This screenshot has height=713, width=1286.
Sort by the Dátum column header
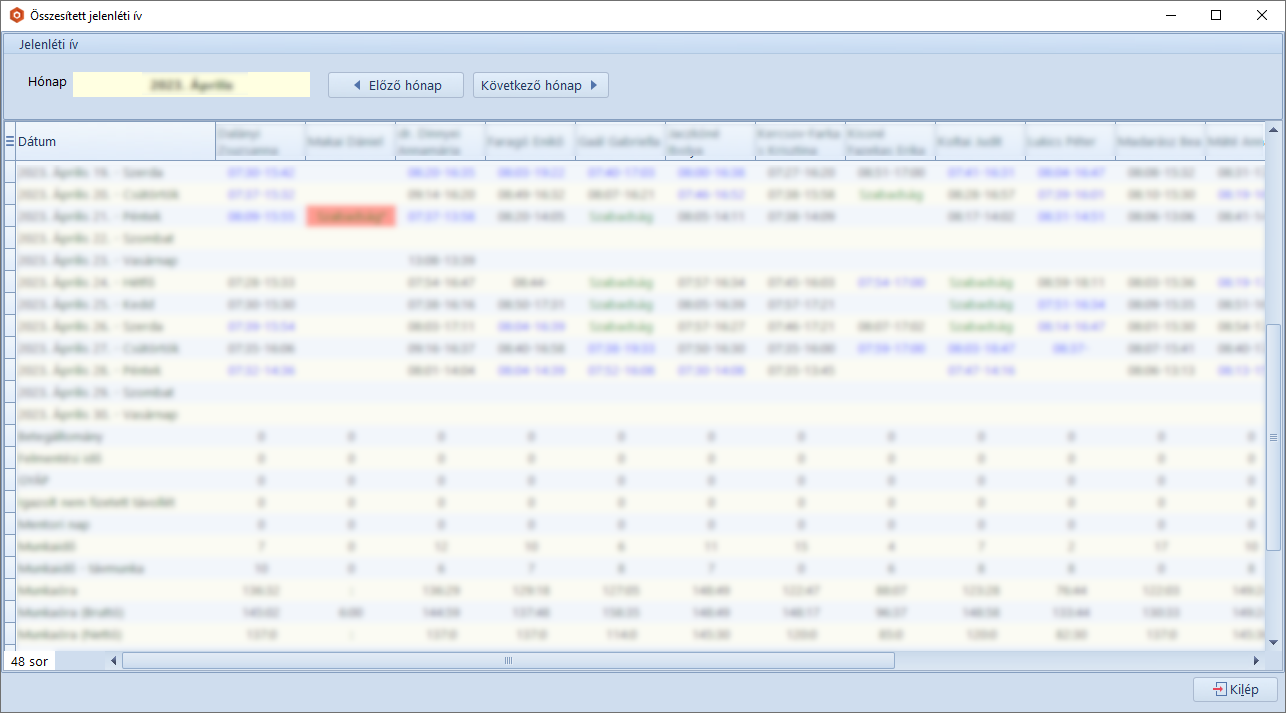point(115,141)
